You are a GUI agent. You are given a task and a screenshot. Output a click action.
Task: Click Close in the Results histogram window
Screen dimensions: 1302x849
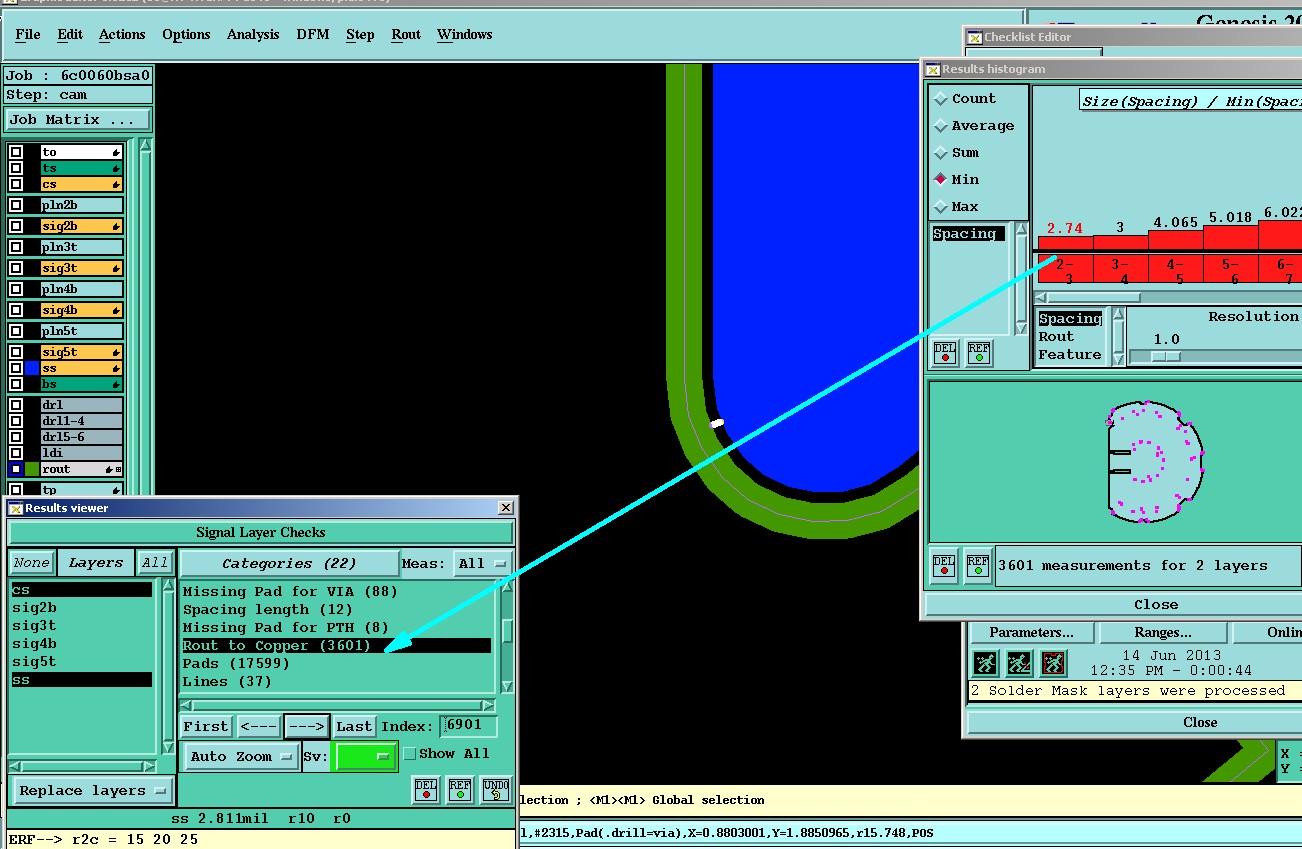pyautogui.click(x=1156, y=604)
